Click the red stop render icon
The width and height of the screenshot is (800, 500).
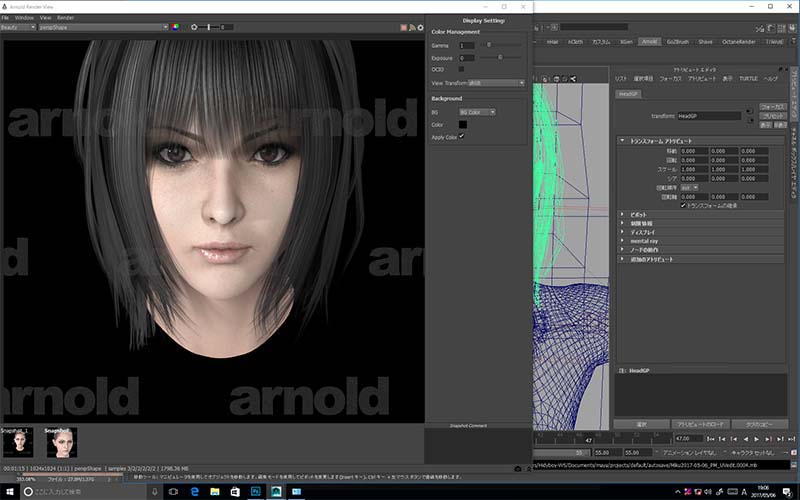(404, 28)
